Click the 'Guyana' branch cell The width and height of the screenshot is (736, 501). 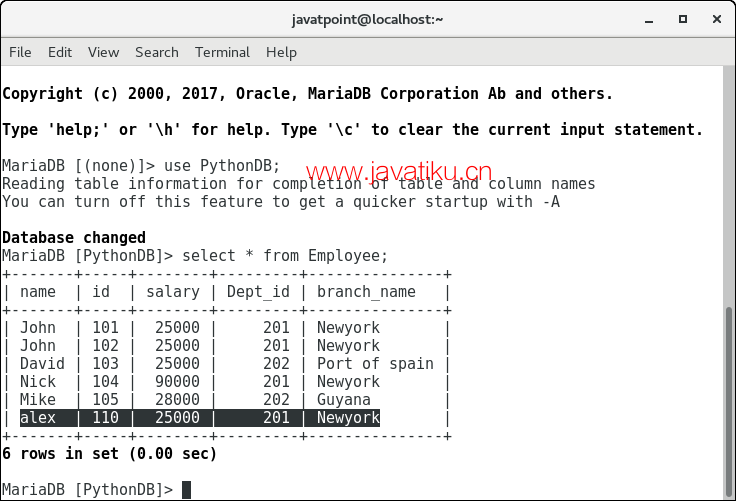click(x=344, y=400)
